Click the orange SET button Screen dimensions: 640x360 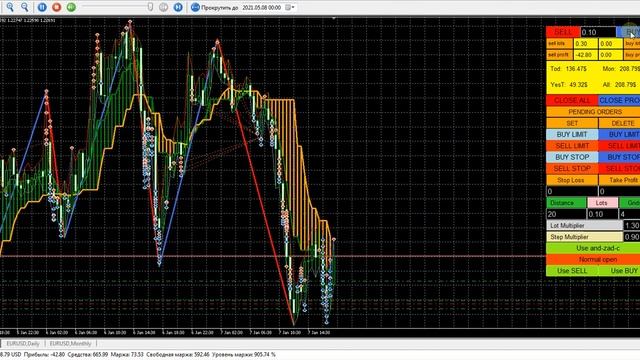tap(572, 123)
